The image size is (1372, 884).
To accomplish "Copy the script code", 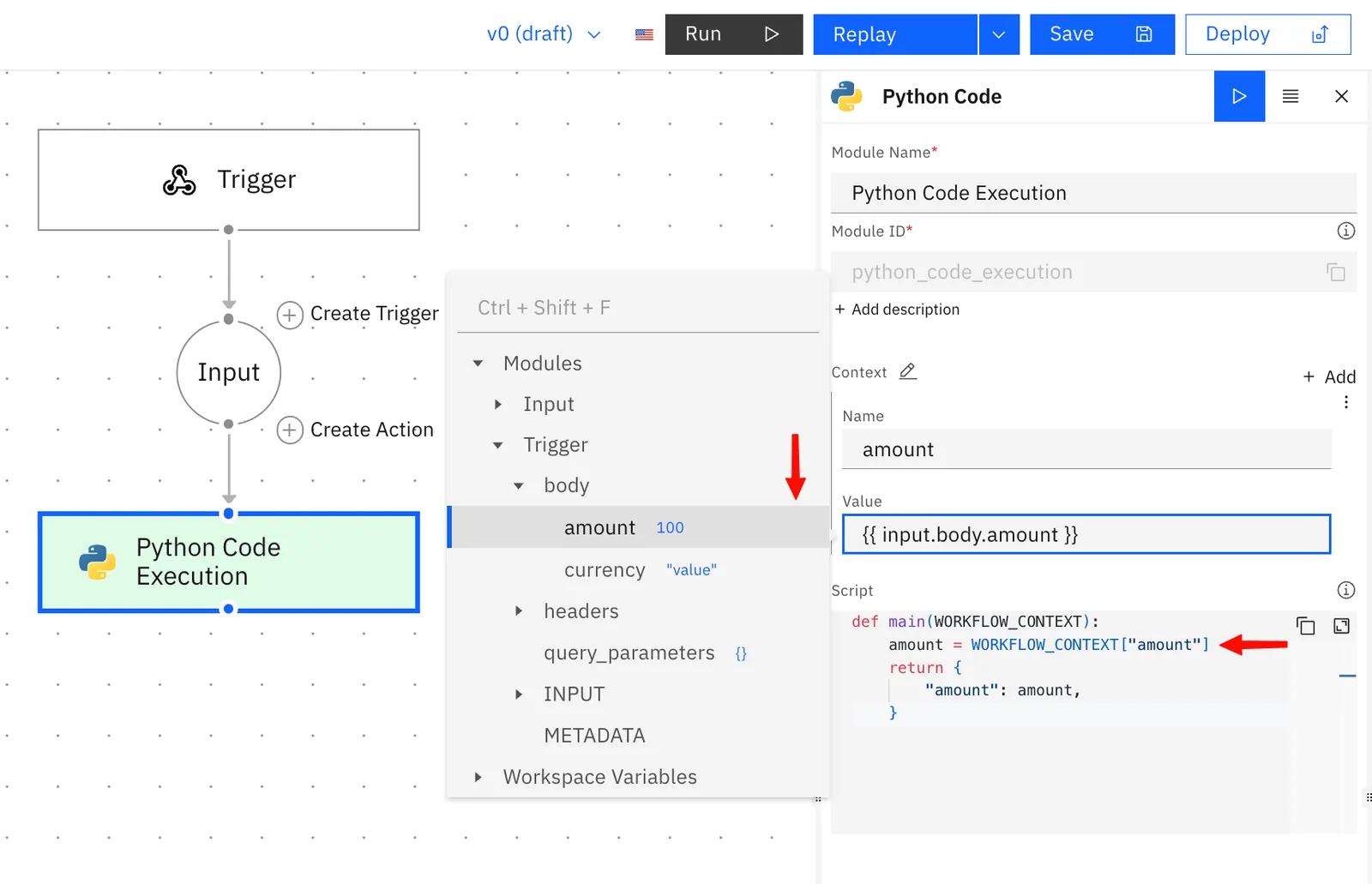I will pyautogui.click(x=1305, y=626).
